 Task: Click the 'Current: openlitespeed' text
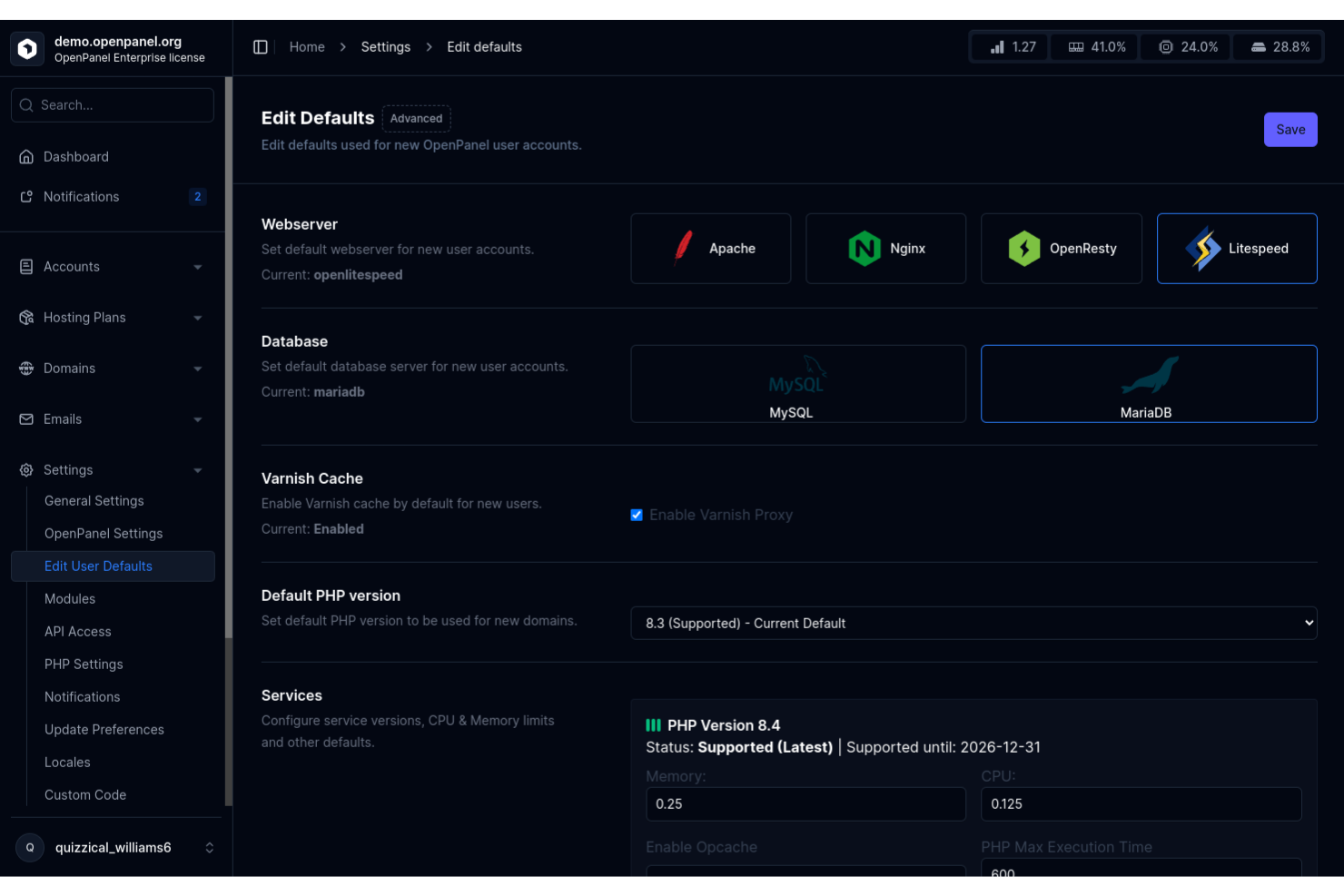point(331,275)
